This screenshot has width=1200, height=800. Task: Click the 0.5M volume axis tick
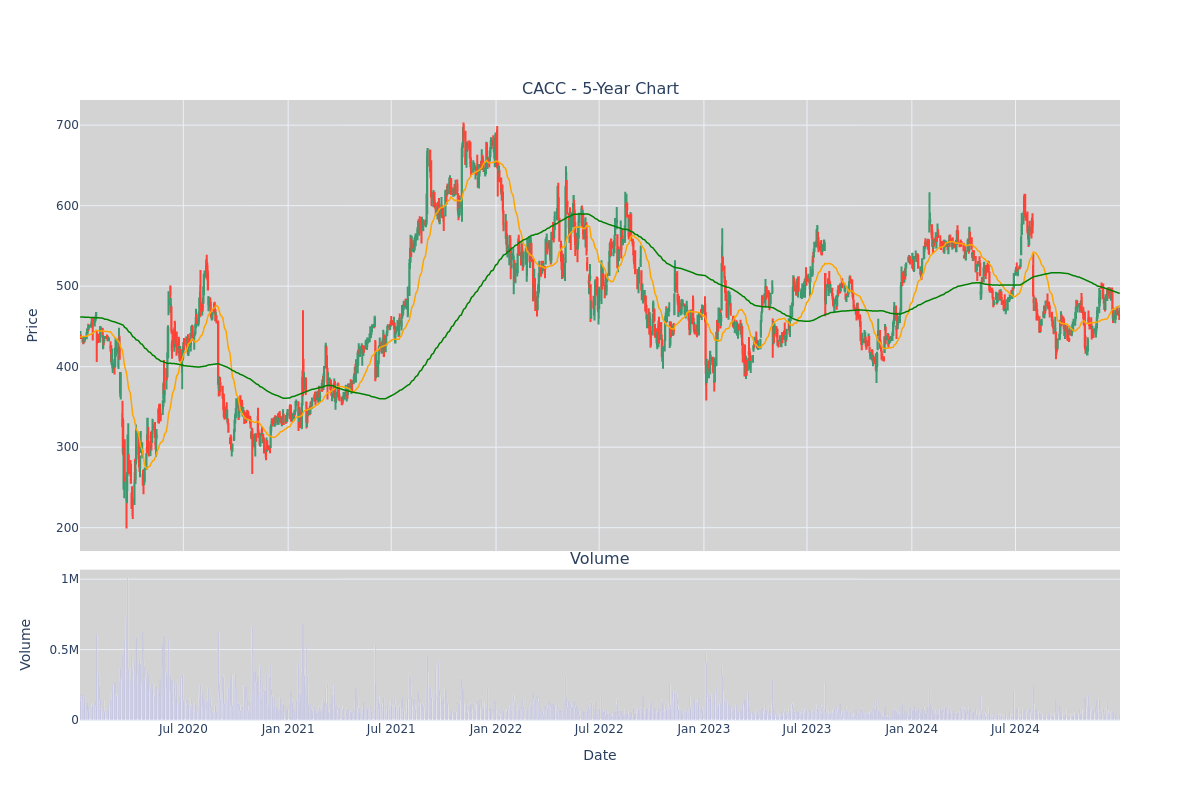(x=63, y=650)
